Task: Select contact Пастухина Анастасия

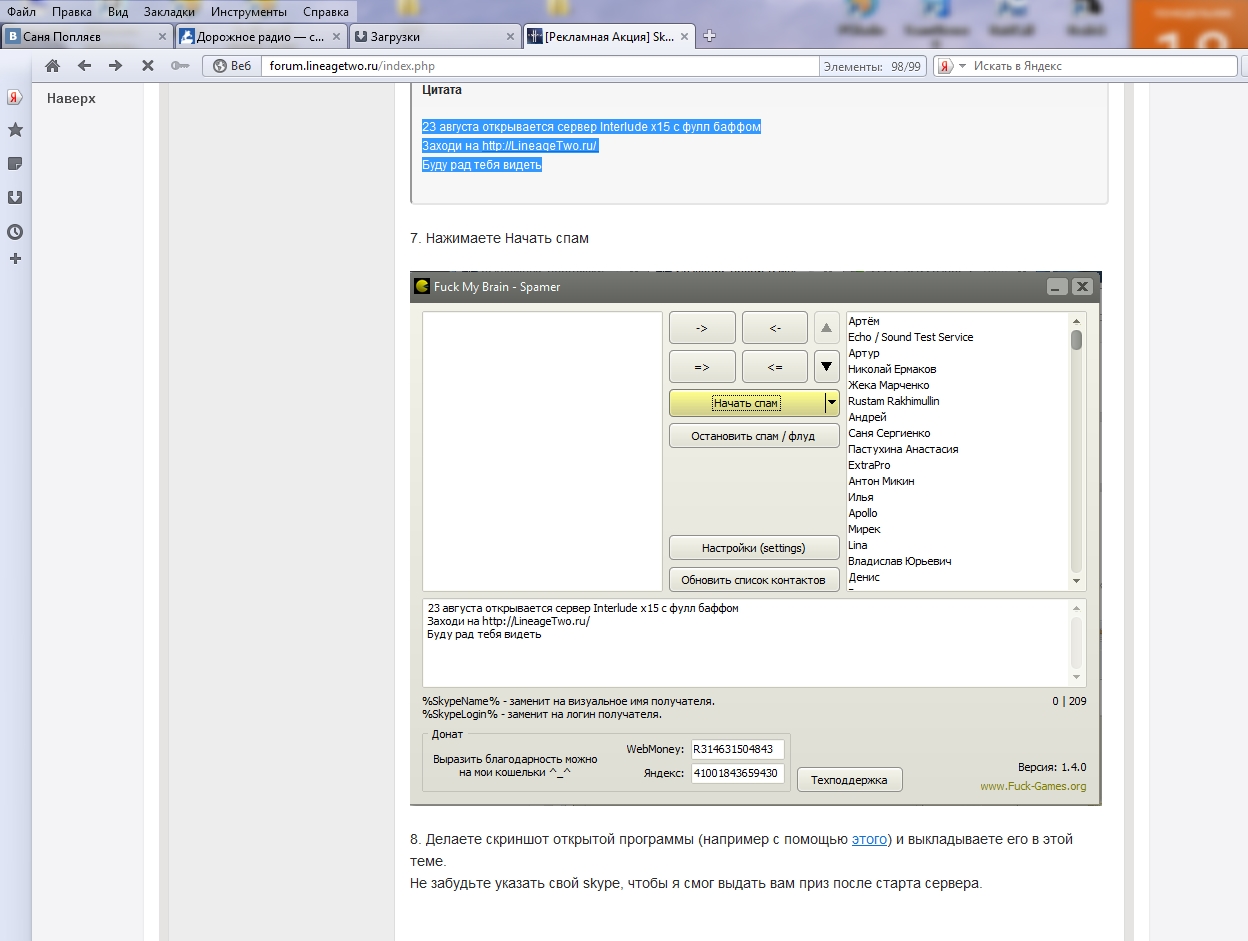Action: (903, 449)
